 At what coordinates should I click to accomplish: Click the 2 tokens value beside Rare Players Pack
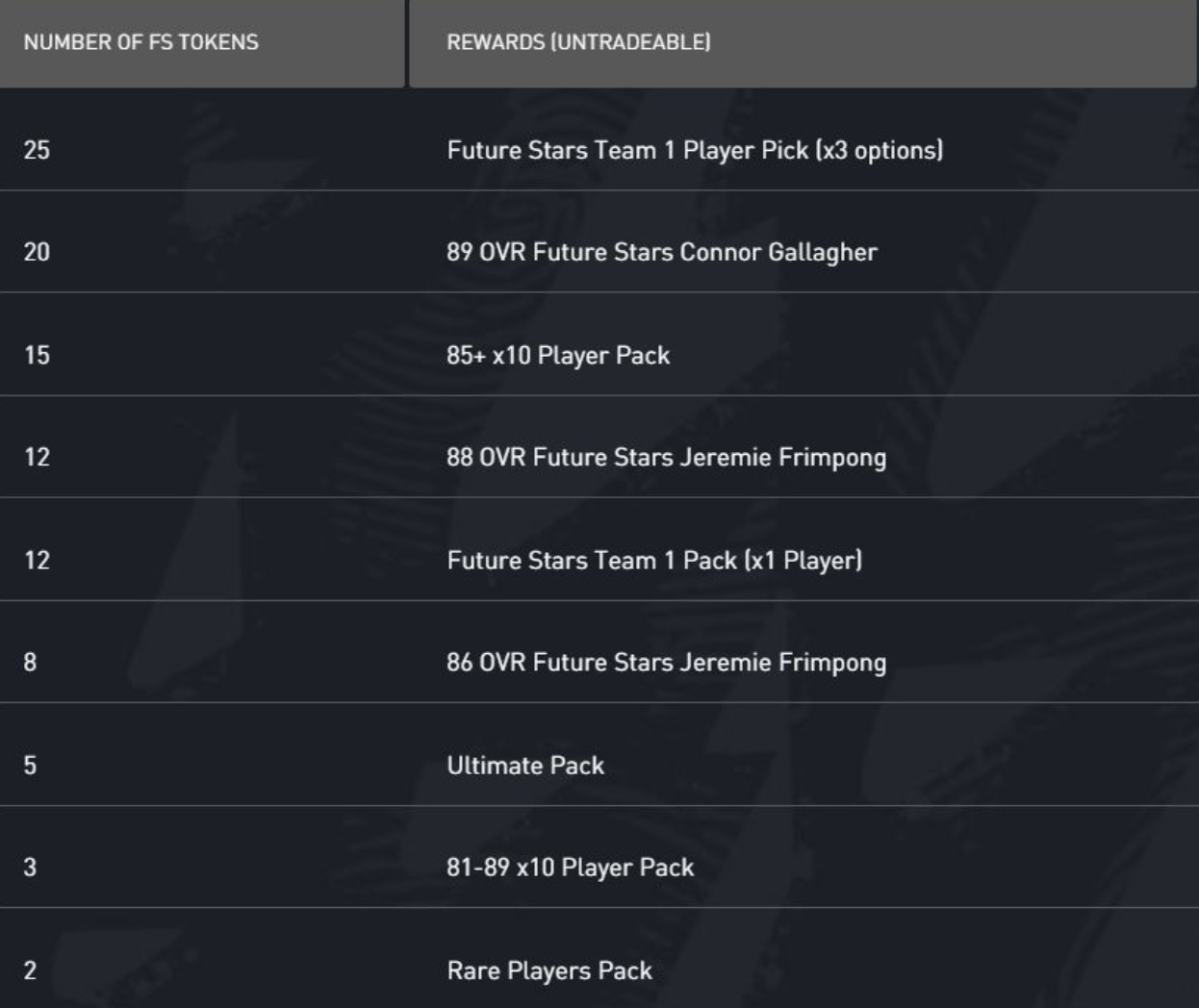[31, 970]
